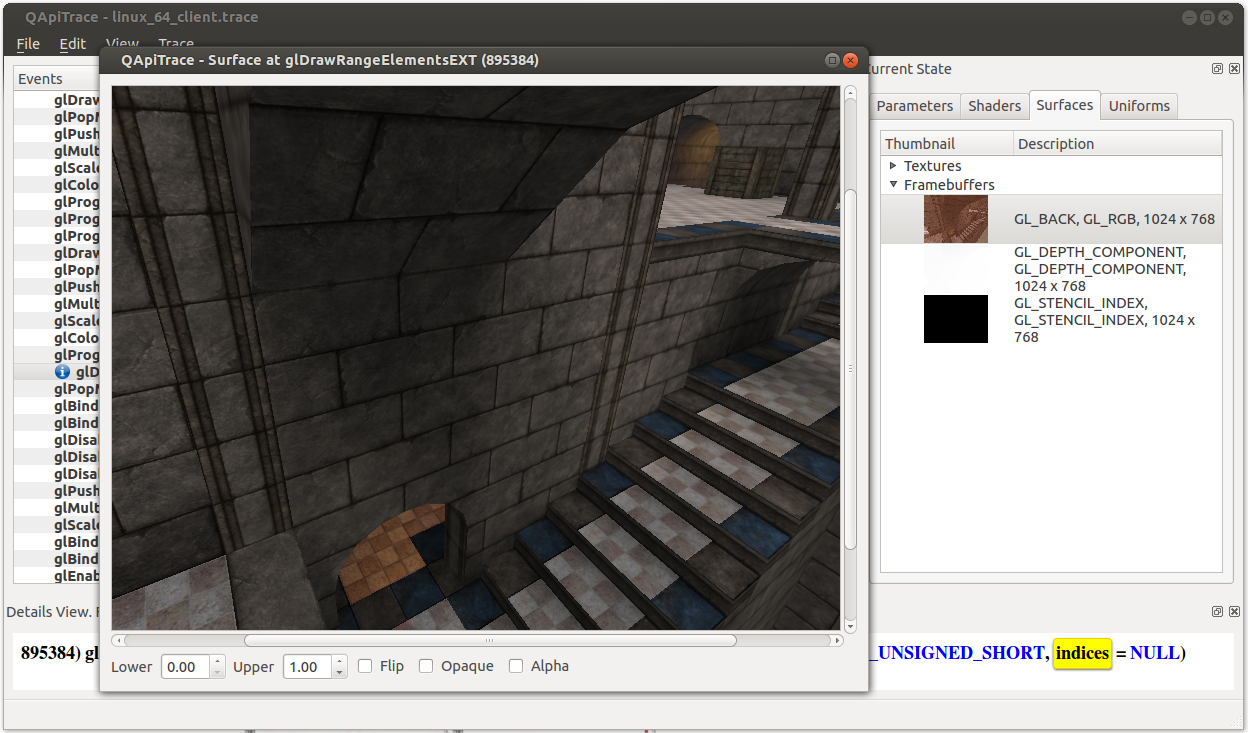The width and height of the screenshot is (1248, 733).
Task: Expand the Textures tree node
Action: click(893, 166)
